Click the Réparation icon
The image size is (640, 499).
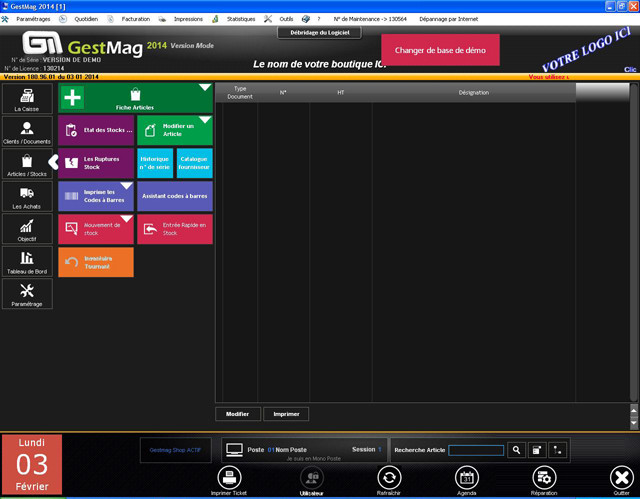tap(544, 479)
